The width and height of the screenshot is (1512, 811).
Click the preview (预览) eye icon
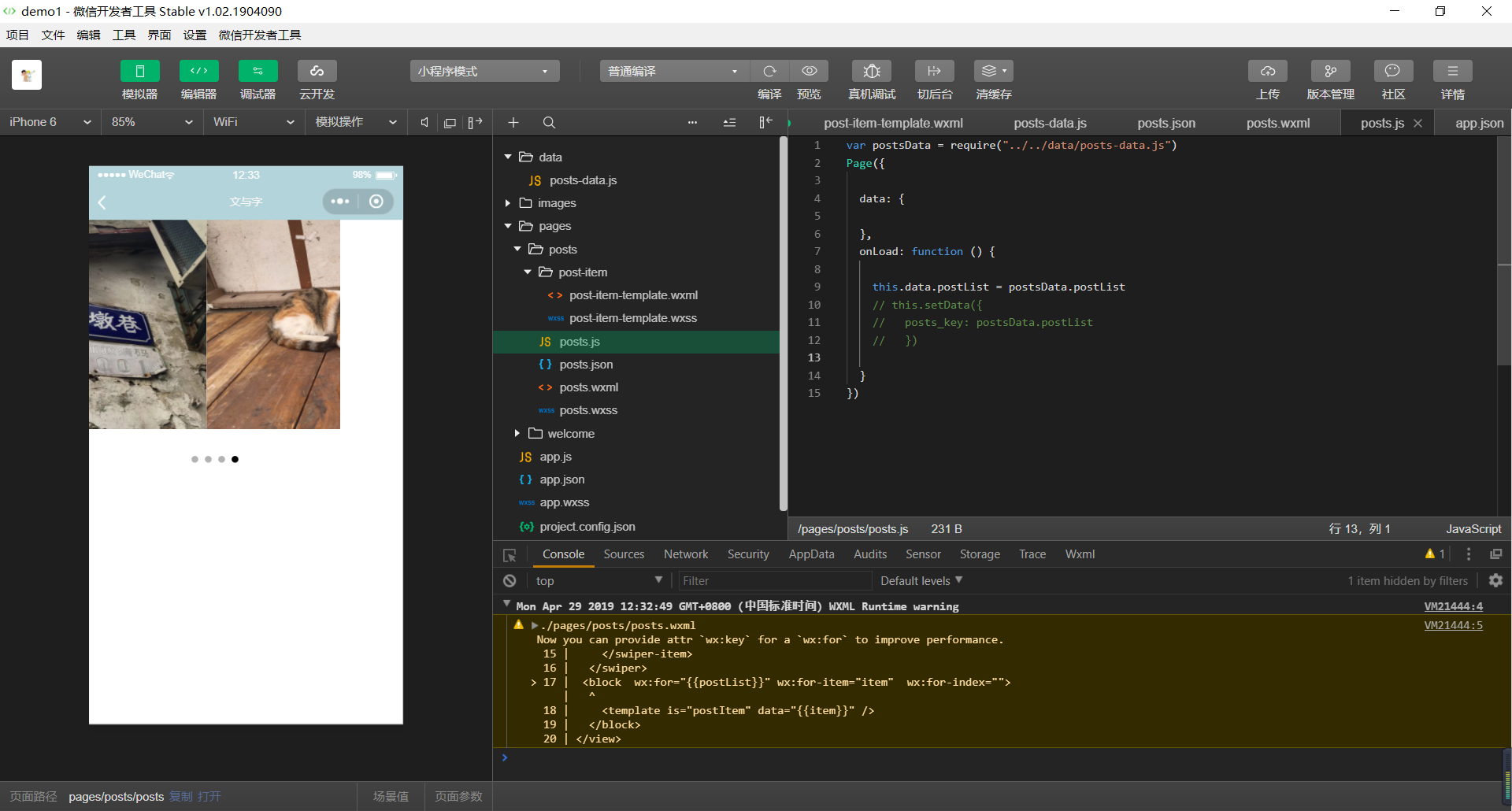pyautogui.click(x=809, y=71)
